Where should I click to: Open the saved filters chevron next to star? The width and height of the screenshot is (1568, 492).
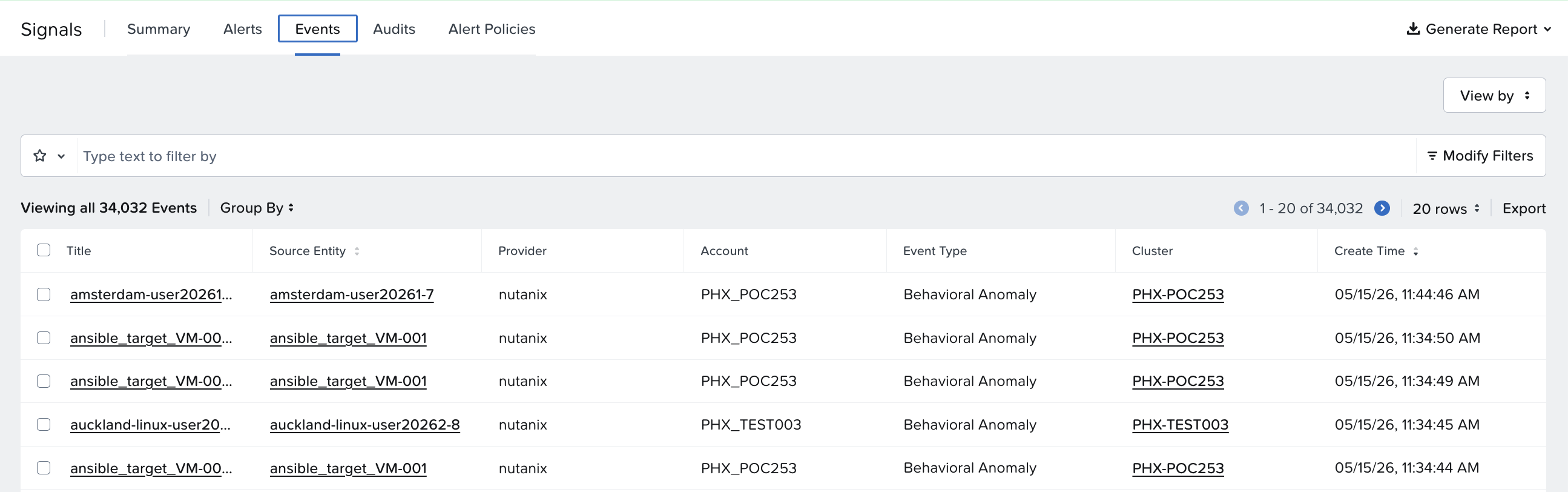click(62, 156)
